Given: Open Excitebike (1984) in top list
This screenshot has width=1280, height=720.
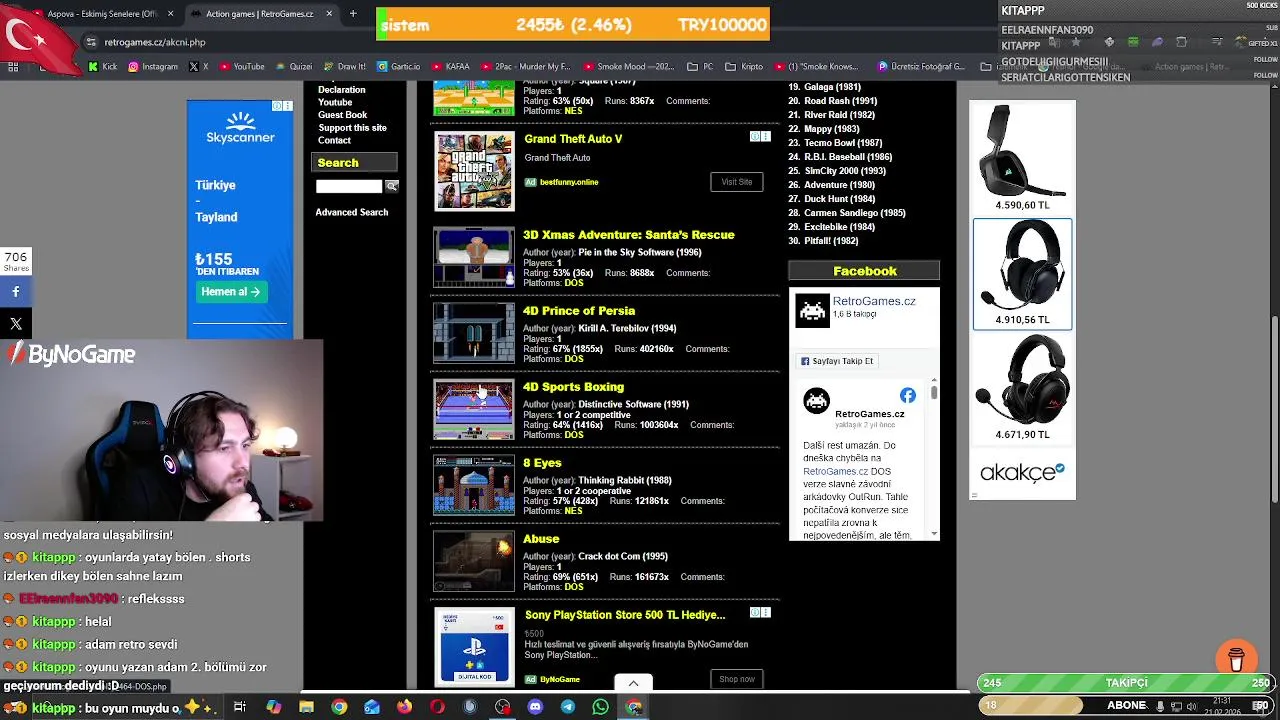Looking at the screenshot, I should coord(839,227).
